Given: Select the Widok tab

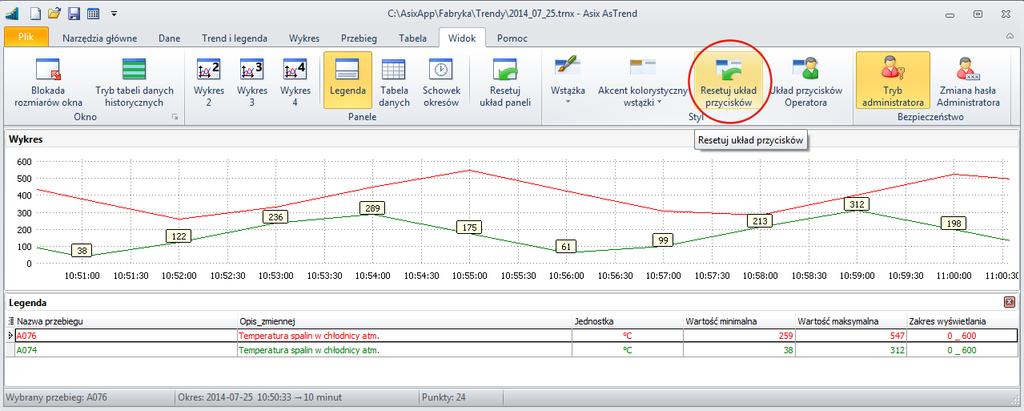Looking at the screenshot, I should [462, 38].
